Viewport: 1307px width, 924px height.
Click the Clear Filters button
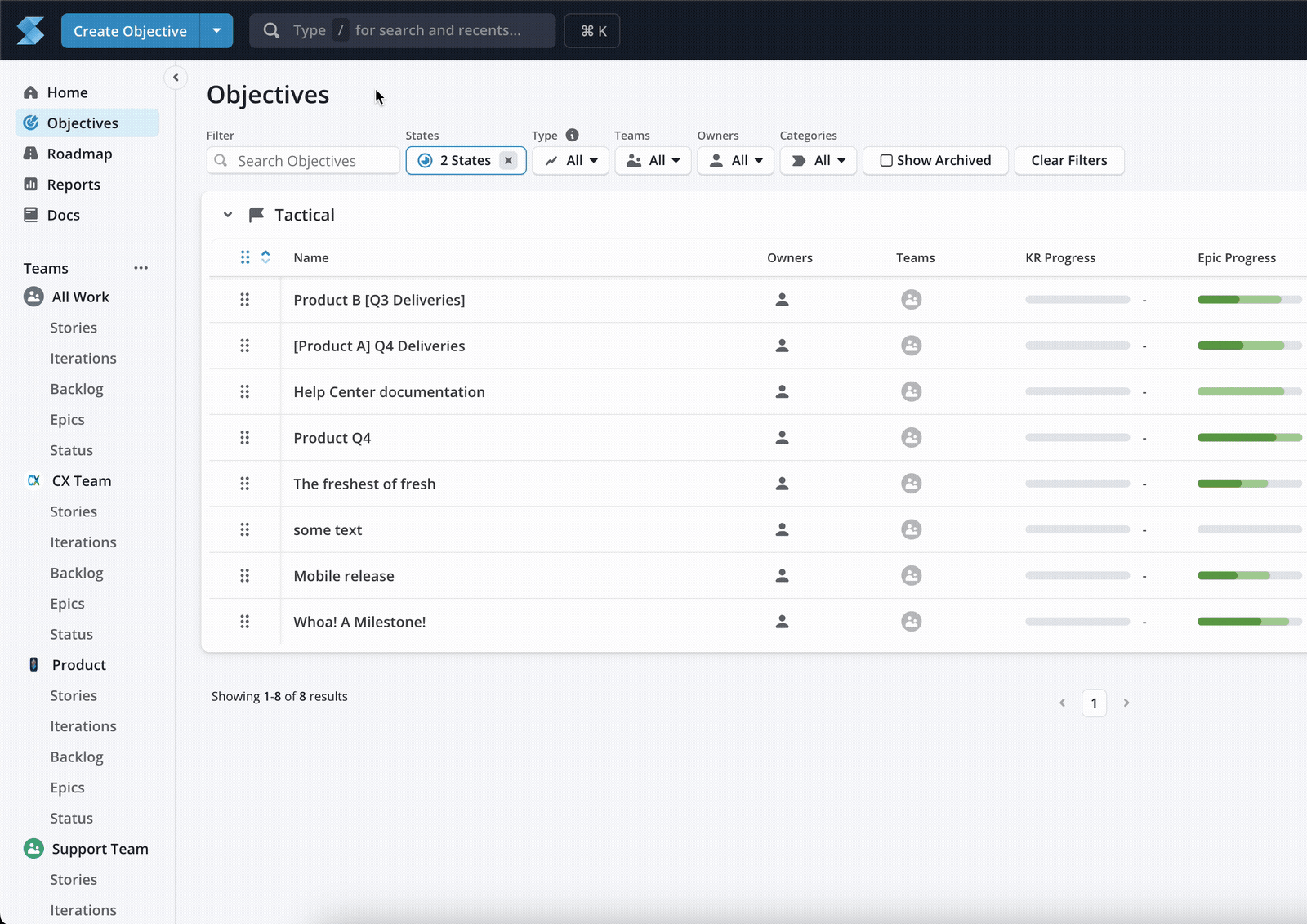click(x=1068, y=161)
